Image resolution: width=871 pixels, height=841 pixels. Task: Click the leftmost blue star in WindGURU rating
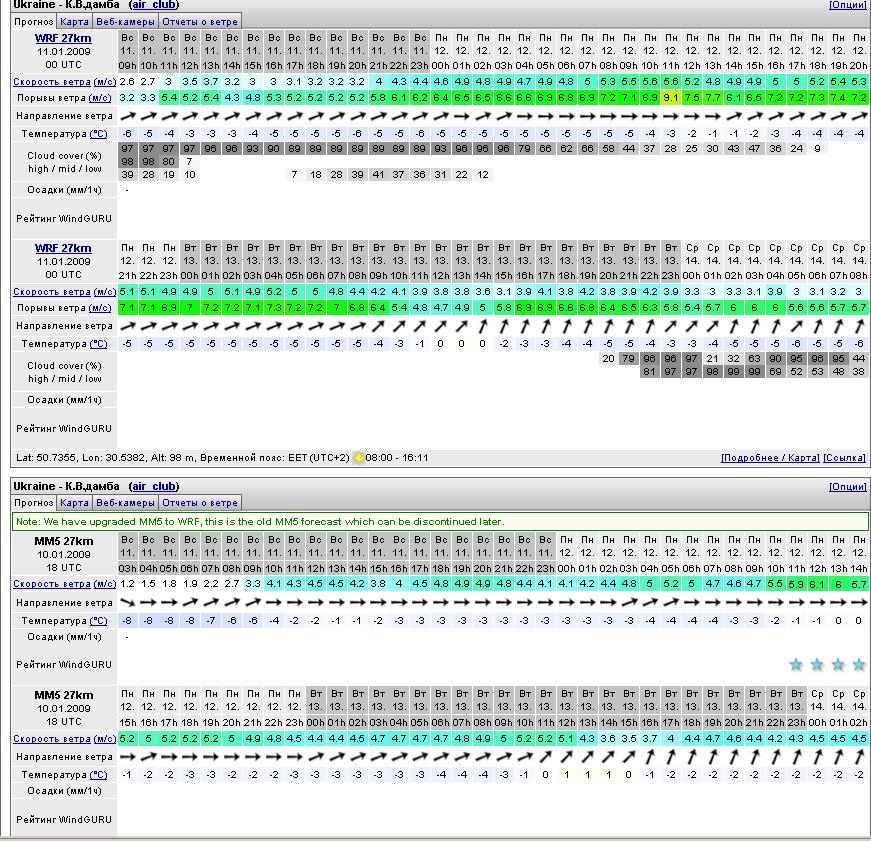(x=796, y=665)
